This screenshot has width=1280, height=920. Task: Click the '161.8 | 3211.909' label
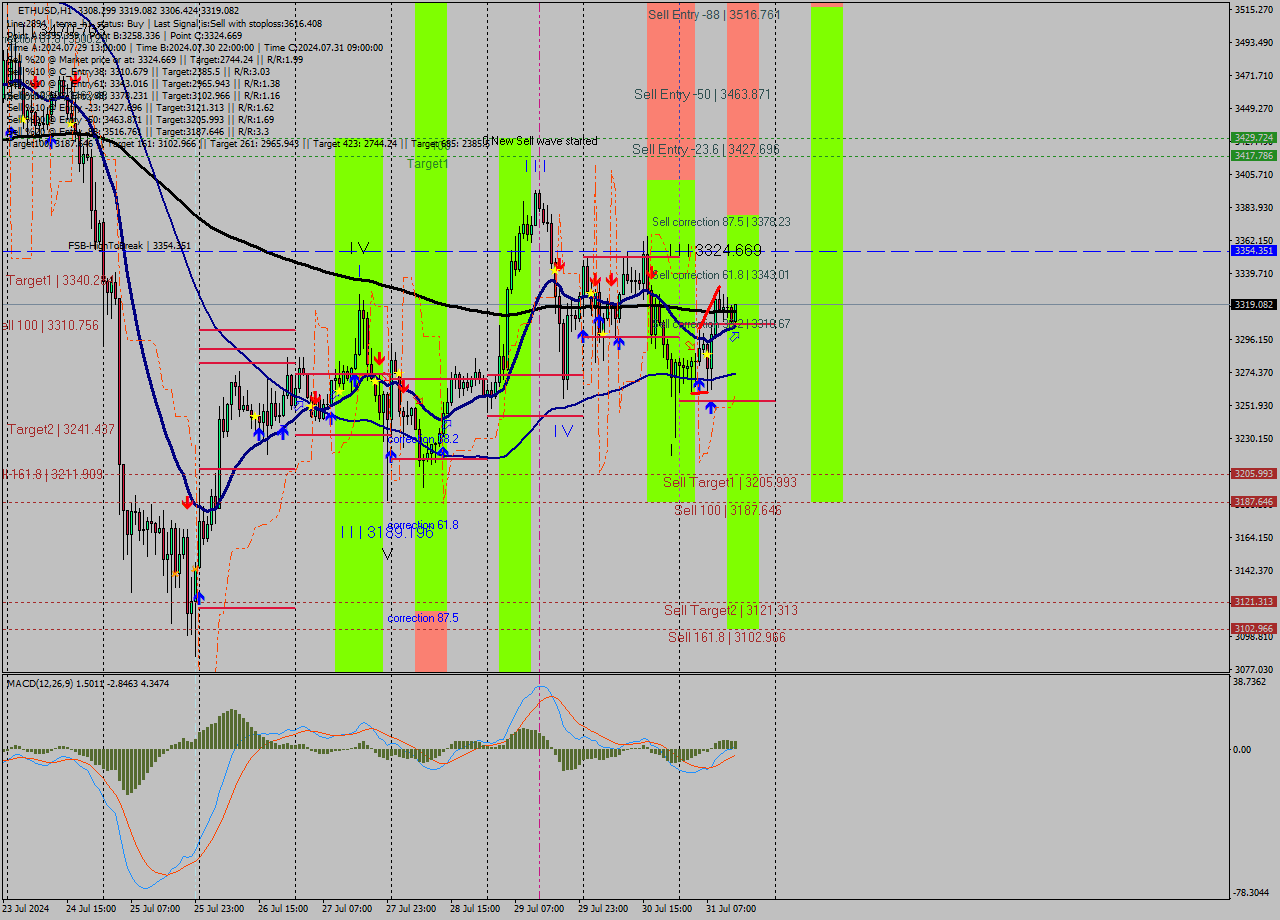click(54, 474)
